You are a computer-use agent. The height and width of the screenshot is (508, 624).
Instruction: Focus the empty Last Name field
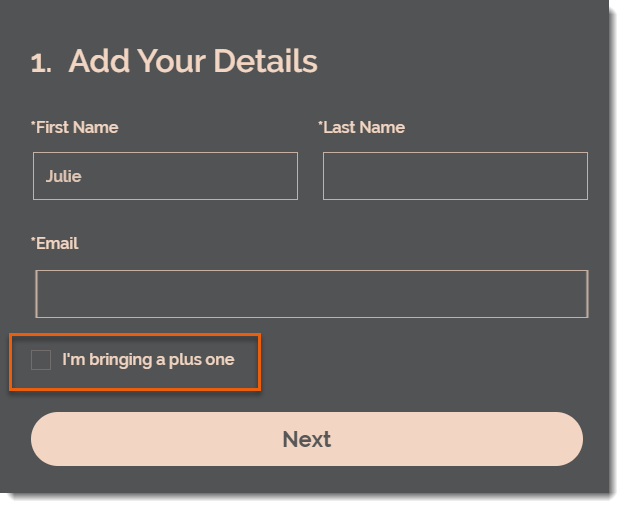(455, 176)
